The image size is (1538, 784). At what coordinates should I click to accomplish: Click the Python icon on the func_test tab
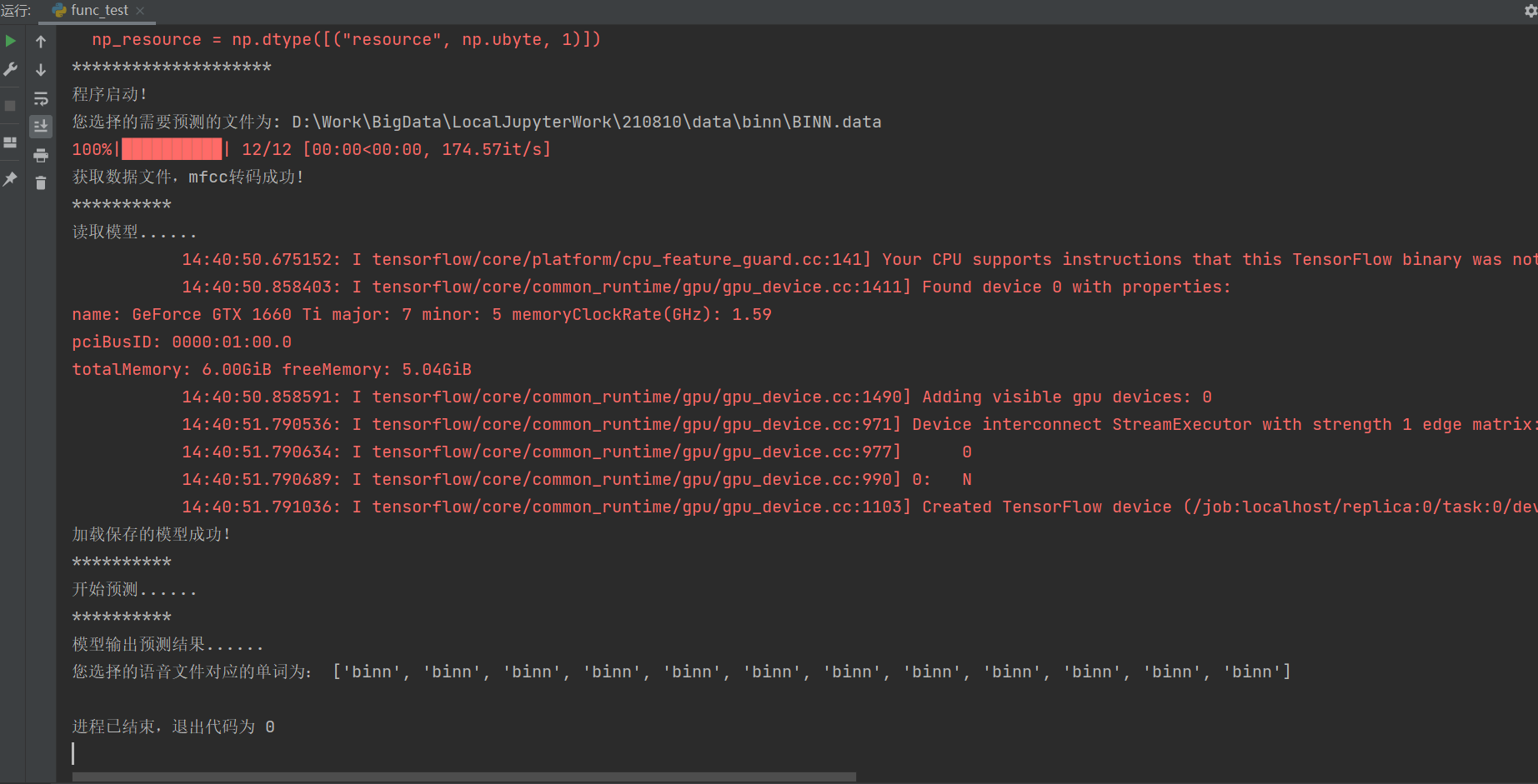coord(59,10)
